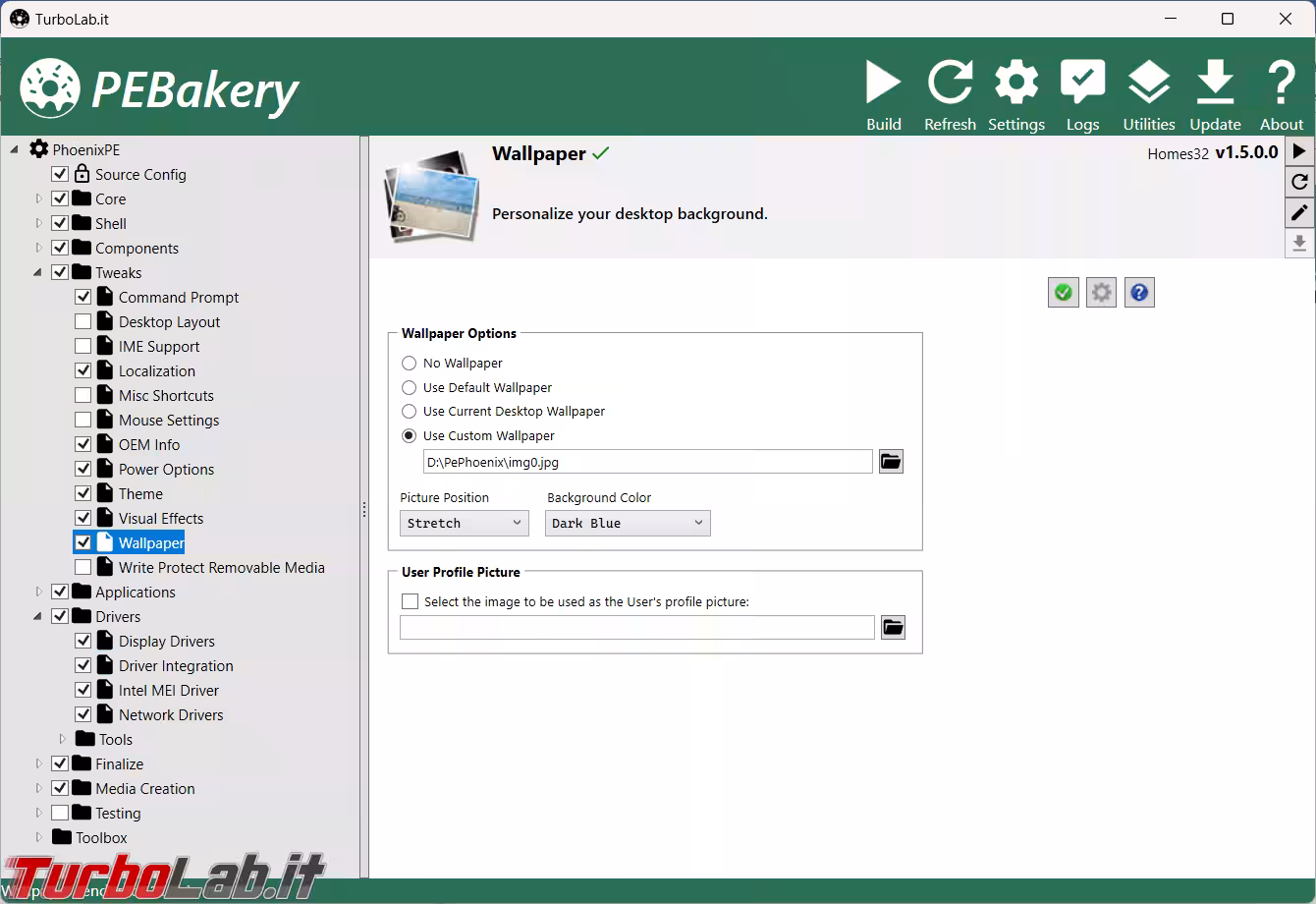The width and height of the screenshot is (1316, 904).
Task: Enable the Desktop Layout tweak checkbox
Action: point(83,321)
